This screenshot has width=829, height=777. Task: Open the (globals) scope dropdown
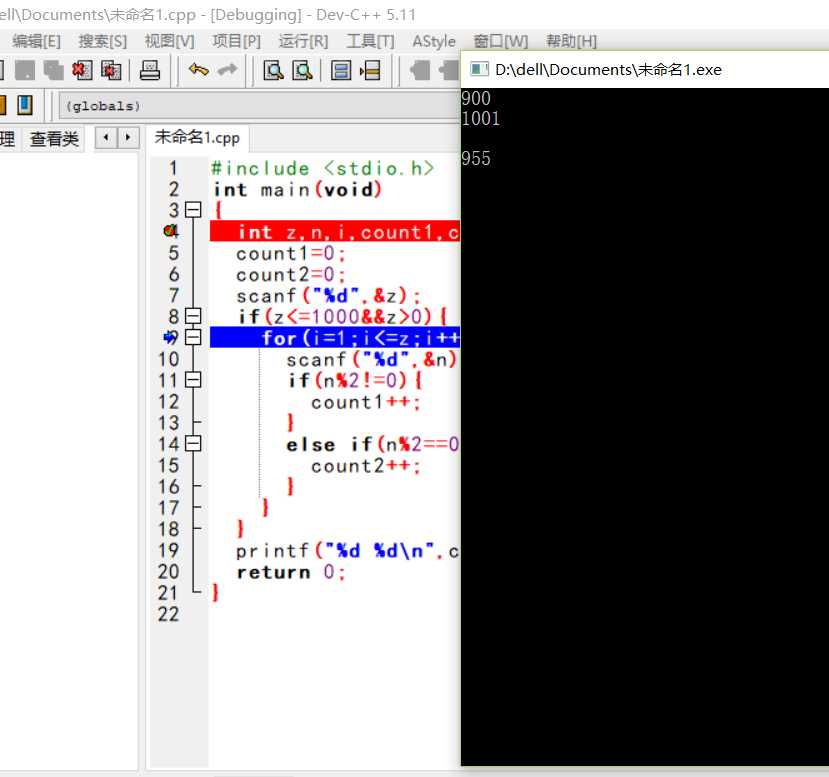tap(259, 106)
